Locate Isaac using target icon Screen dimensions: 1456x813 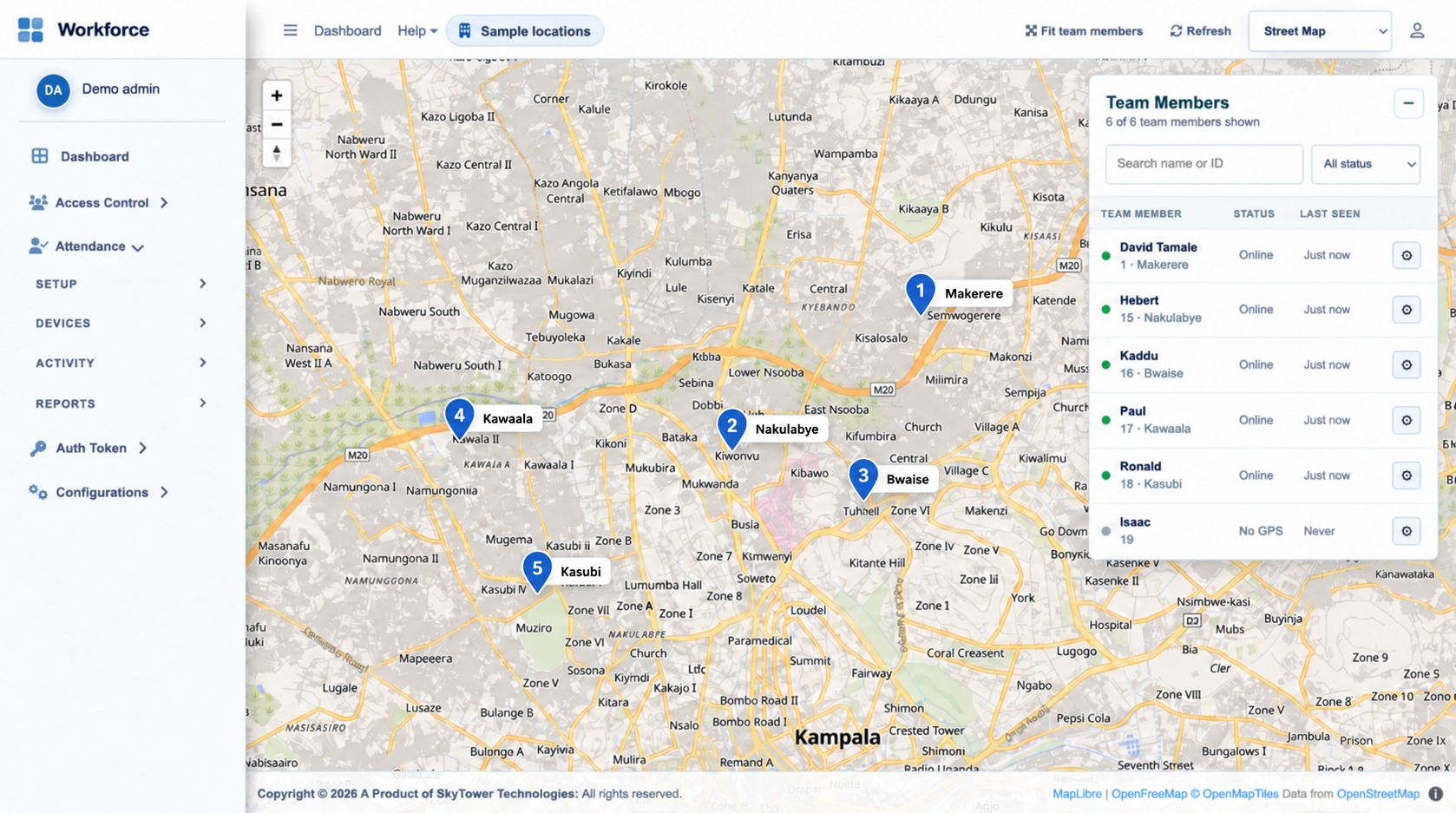click(1407, 531)
